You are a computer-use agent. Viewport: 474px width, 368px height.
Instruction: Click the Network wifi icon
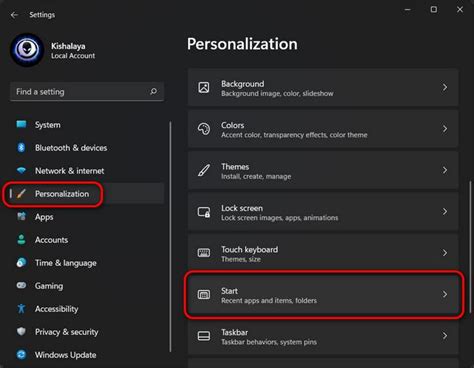[21, 171]
